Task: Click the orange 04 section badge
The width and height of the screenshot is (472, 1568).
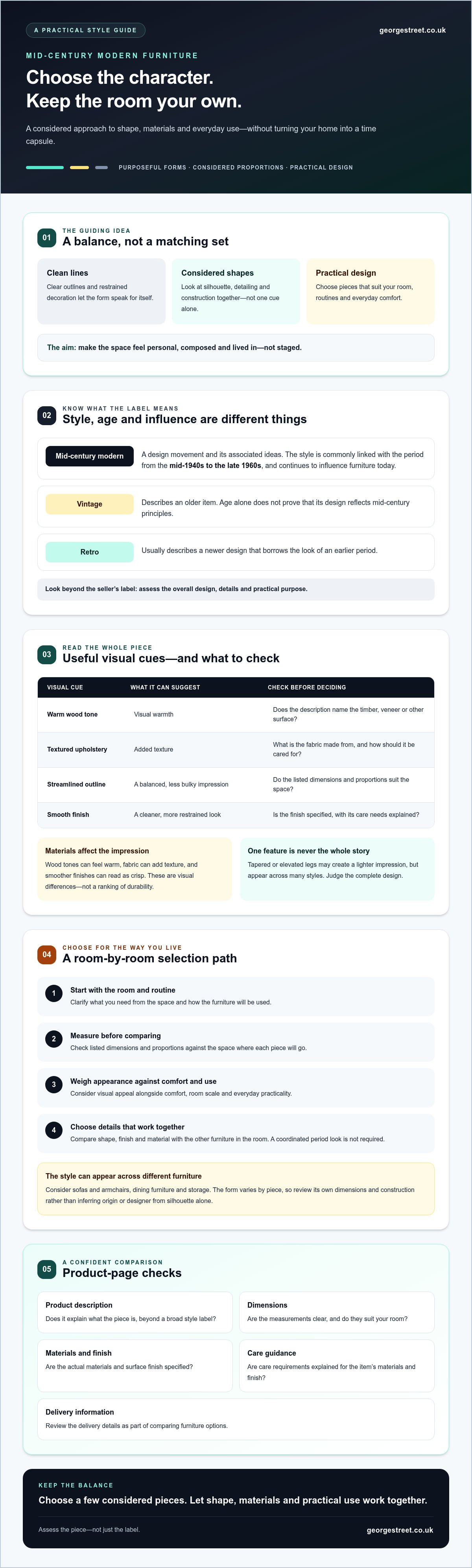Action: [47, 954]
